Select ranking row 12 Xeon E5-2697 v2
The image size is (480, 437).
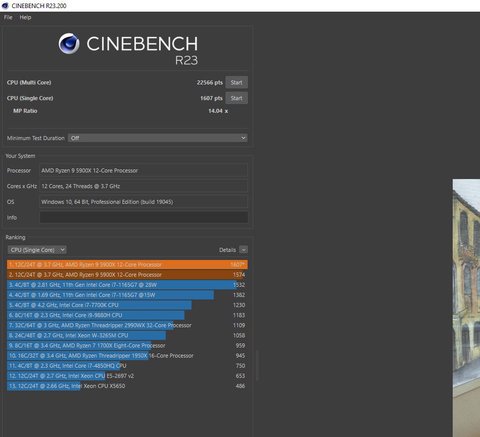127,376
